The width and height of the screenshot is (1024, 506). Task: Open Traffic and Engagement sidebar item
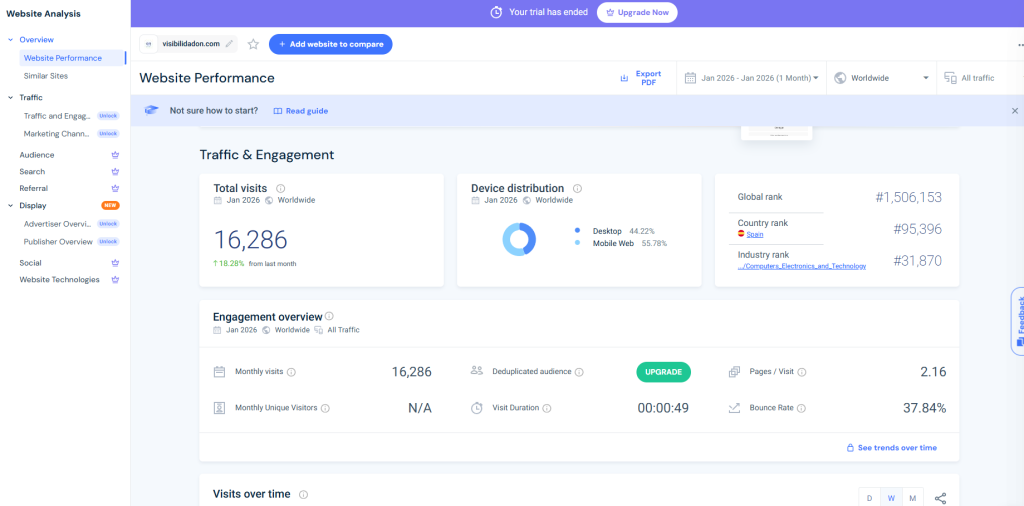click(57, 116)
